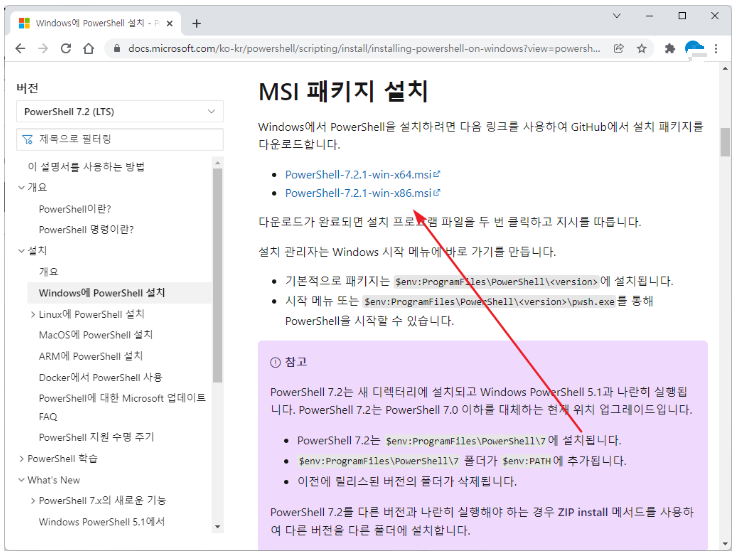Click the $env:ProgramFiles\PowerShell\<version>\pwsh.exe code text
The height and width of the screenshot is (553, 738).
(489, 302)
